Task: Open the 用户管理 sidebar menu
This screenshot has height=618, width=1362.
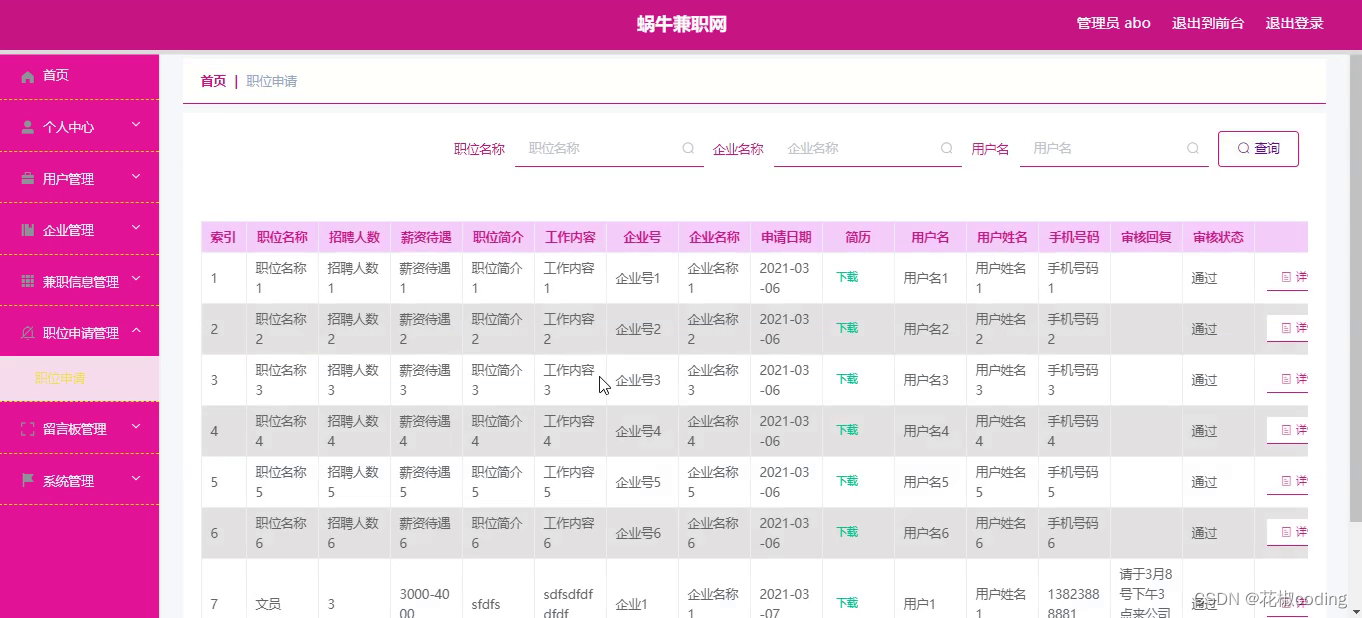Action: 79,179
